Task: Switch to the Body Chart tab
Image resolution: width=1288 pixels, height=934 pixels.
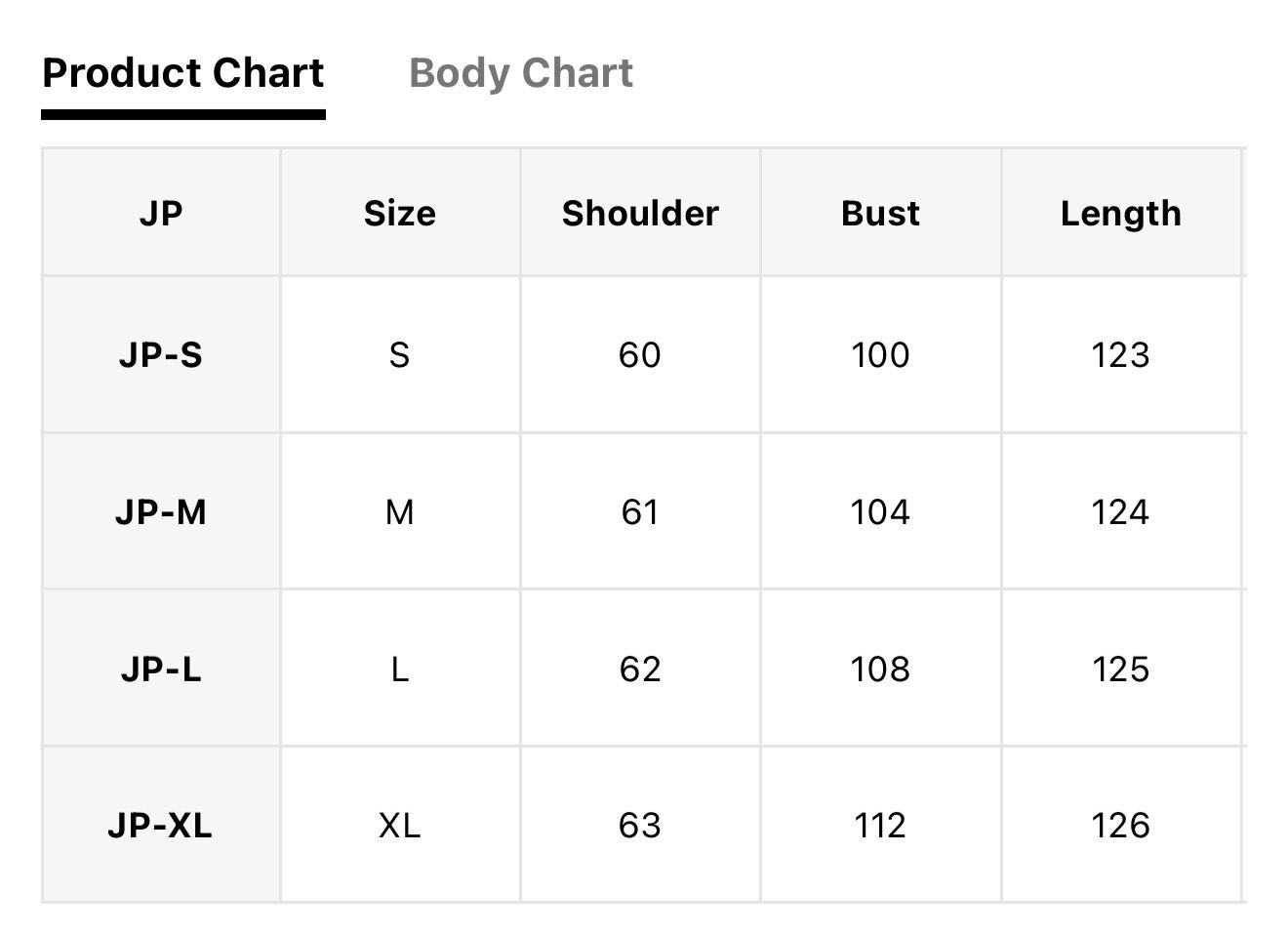Action: [x=521, y=73]
